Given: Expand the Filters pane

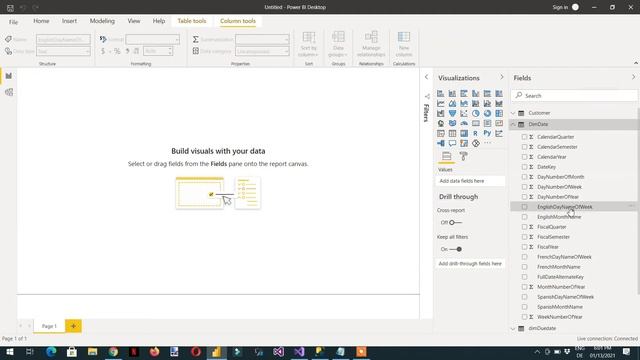Looking at the screenshot, I should [x=427, y=77].
